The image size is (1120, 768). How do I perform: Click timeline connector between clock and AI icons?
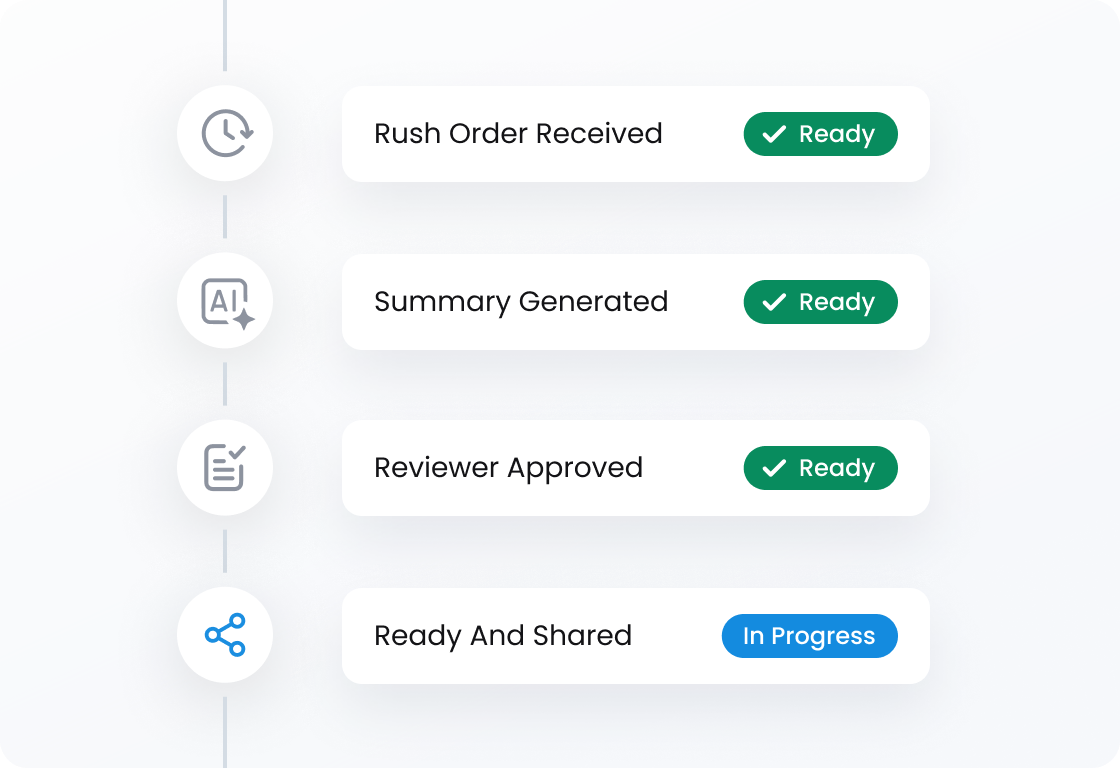click(x=225, y=217)
